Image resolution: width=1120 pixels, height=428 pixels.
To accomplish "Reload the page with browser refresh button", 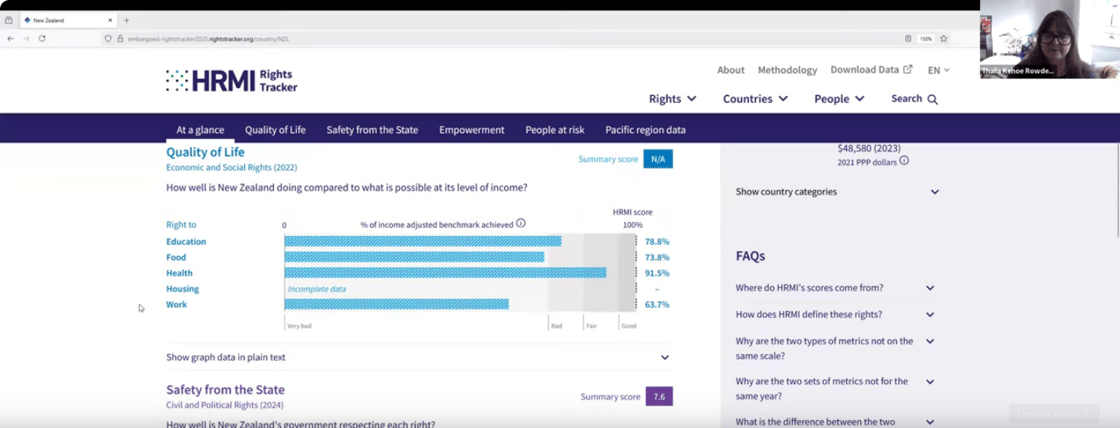I will (42, 38).
